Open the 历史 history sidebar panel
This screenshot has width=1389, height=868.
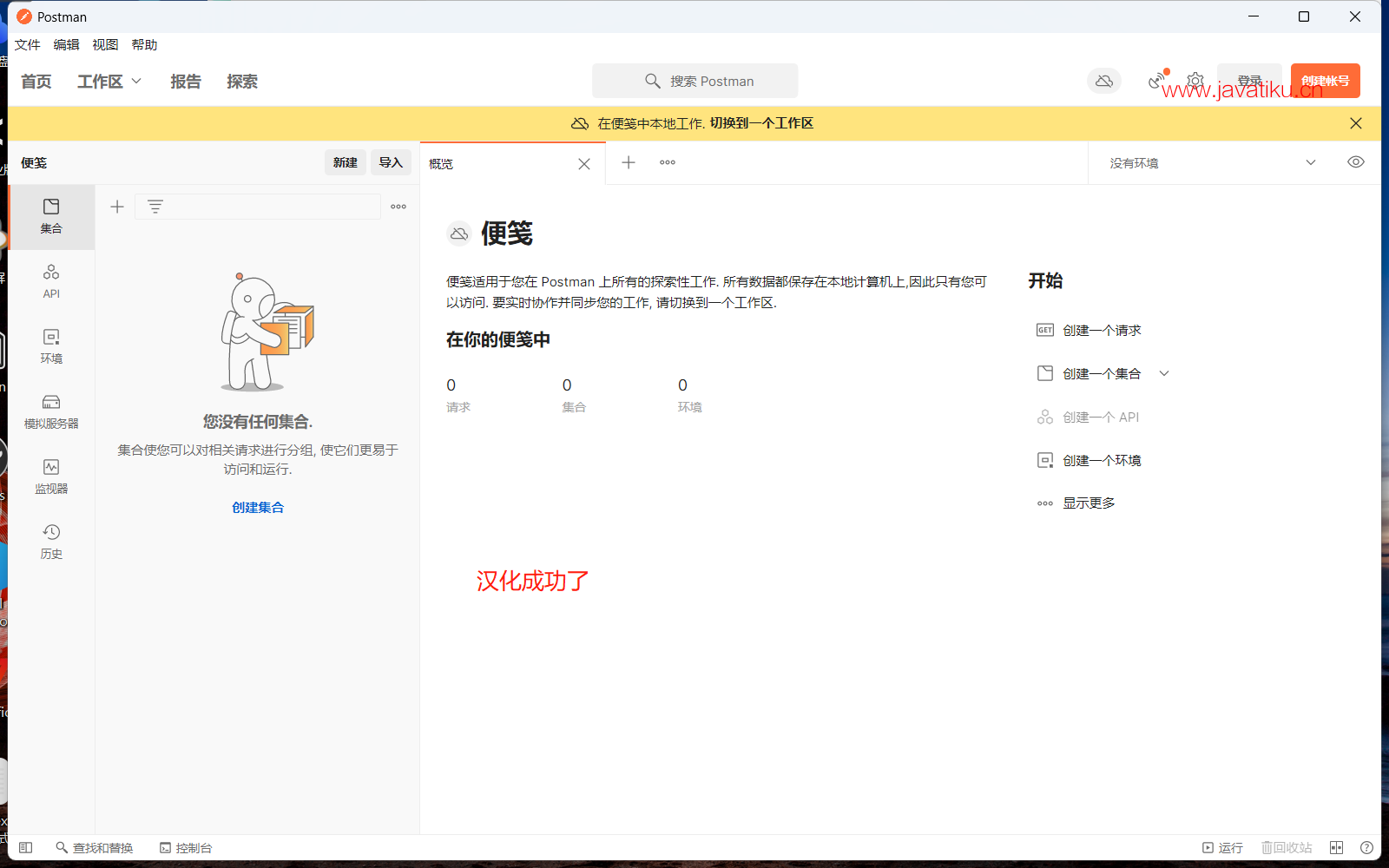tap(51, 542)
